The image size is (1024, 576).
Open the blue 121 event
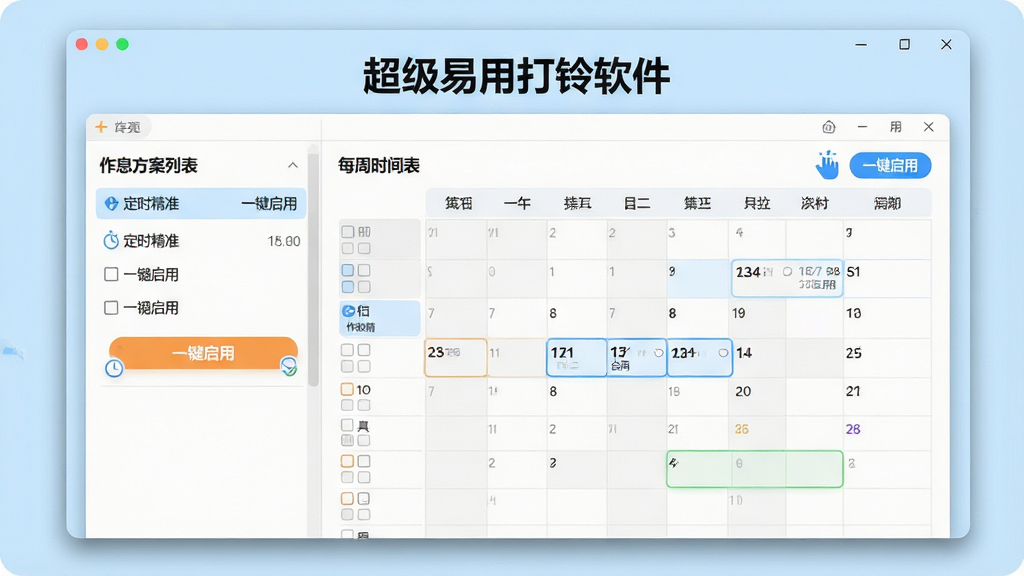point(577,357)
